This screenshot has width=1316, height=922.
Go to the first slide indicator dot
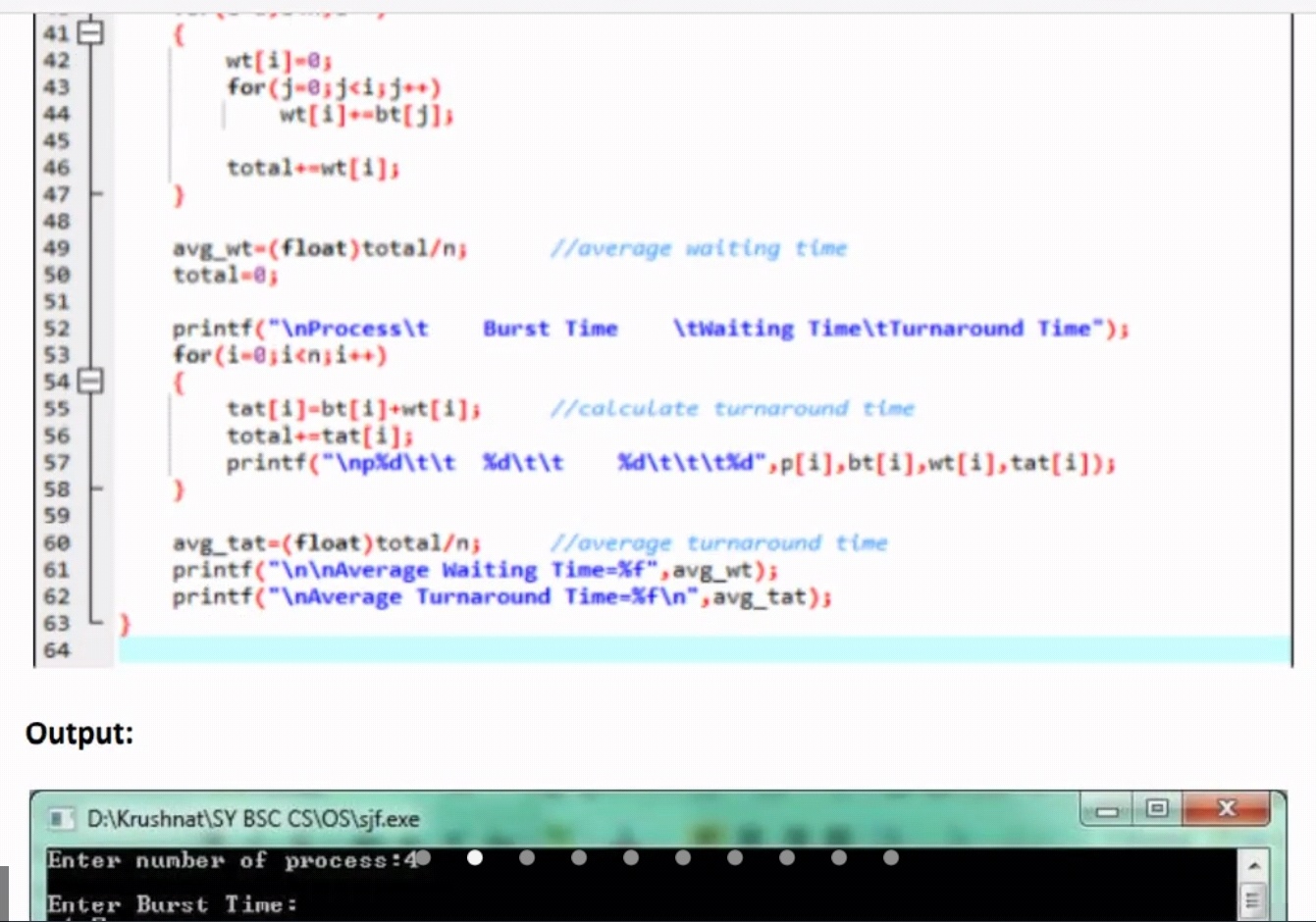point(423,858)
